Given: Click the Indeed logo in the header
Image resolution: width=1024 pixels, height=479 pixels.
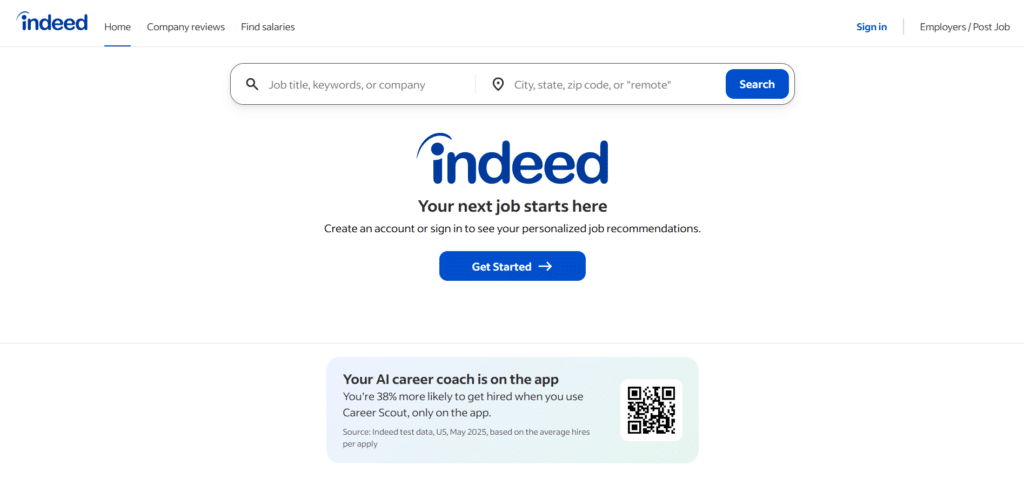Looking at the screenshot, I should tap(52, 22).
